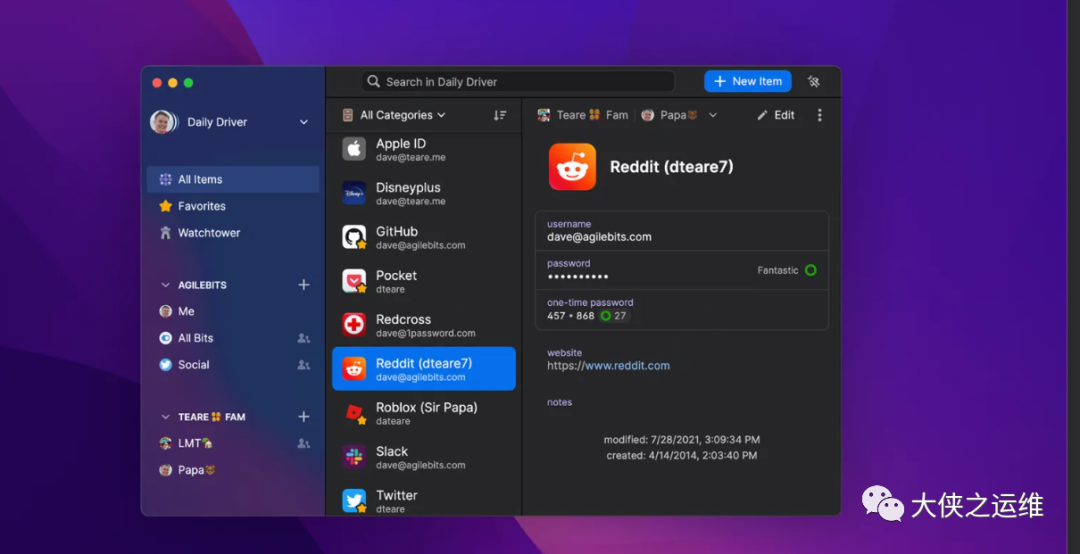This screenshot has width=1080, height=554.
Task: Click the New Item button
Action: [747, 81]
